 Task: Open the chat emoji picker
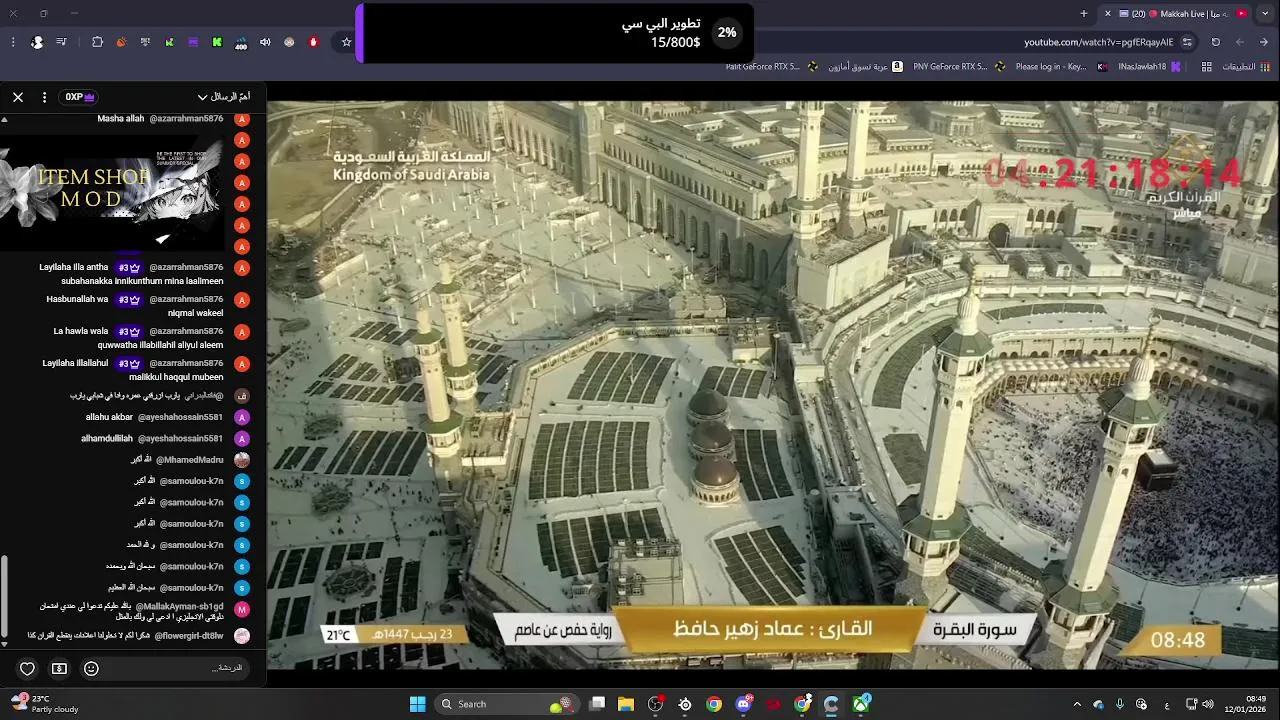point(91,668)
